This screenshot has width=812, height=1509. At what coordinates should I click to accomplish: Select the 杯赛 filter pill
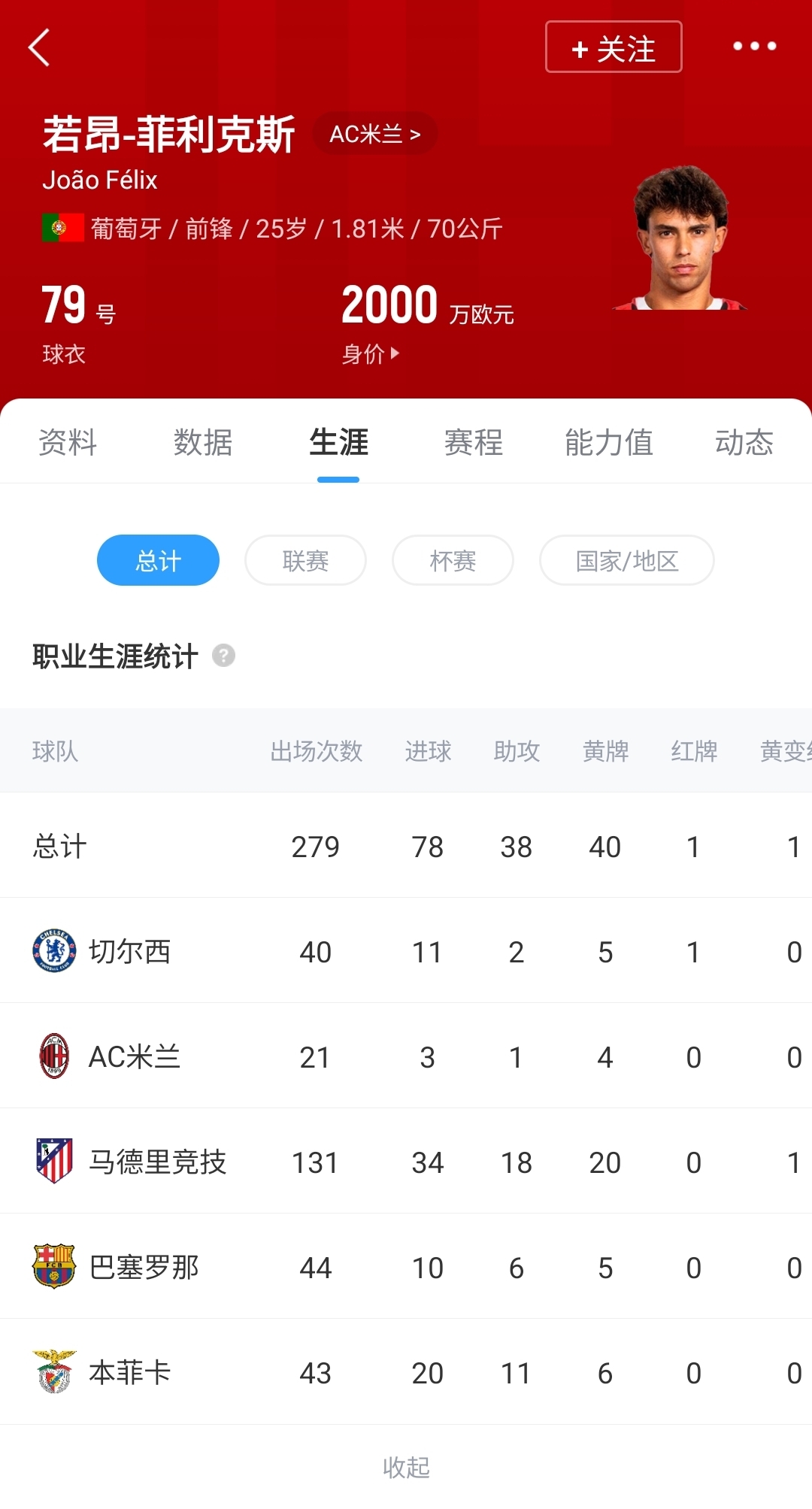(x=453, y=560)
